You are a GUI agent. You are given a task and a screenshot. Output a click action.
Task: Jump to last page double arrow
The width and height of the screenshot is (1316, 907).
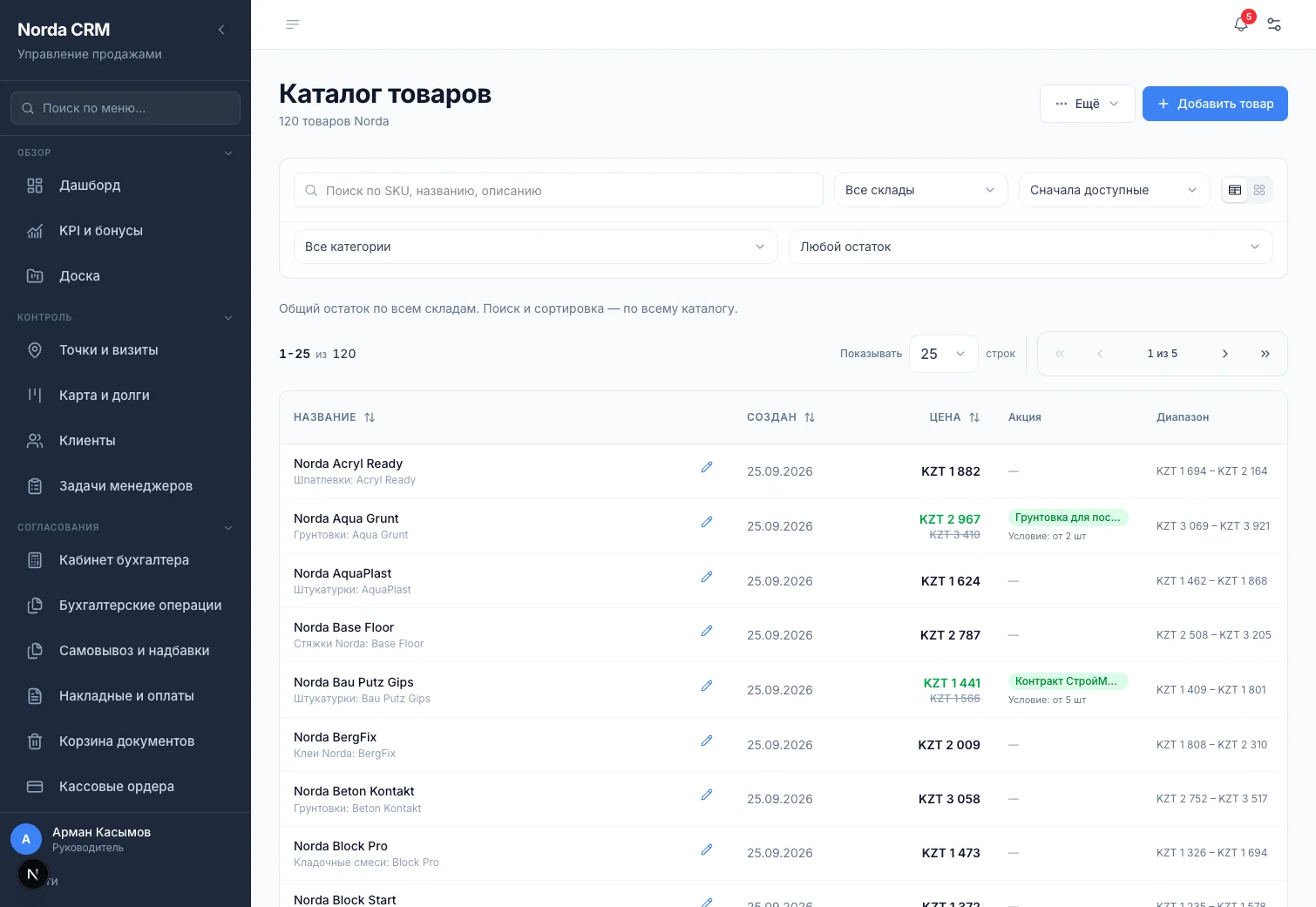pyautogui.click(x=1265, y=354)
